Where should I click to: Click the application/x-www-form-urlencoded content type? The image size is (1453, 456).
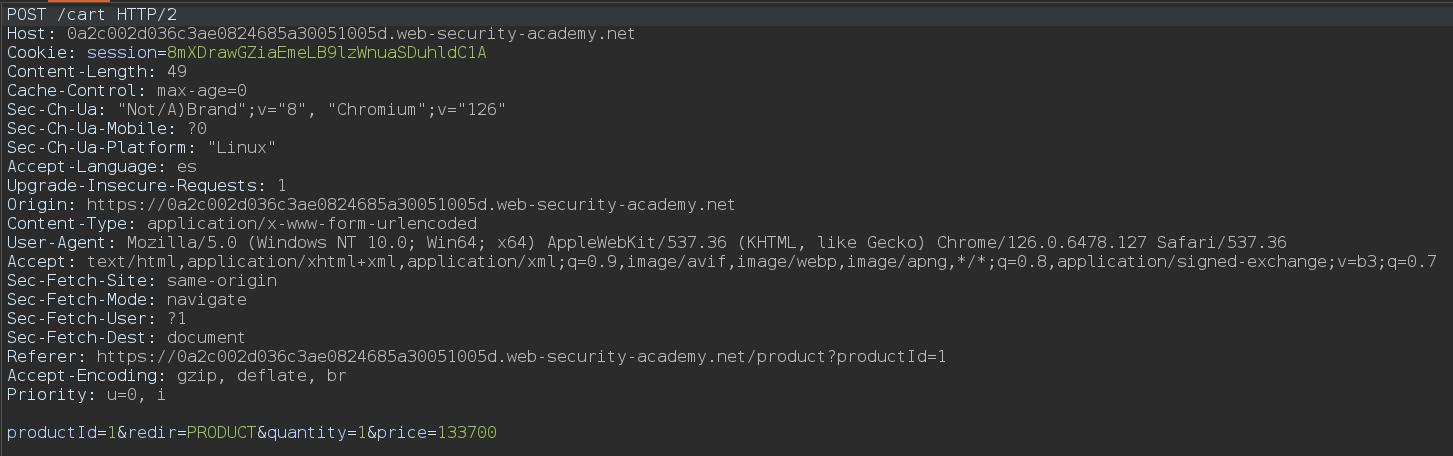pos(312,223)
